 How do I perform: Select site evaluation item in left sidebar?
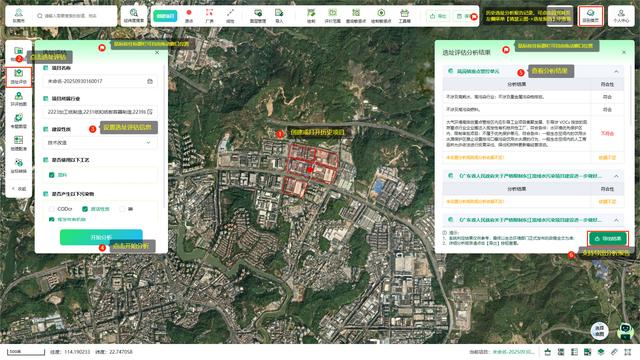tap(18, 76)
